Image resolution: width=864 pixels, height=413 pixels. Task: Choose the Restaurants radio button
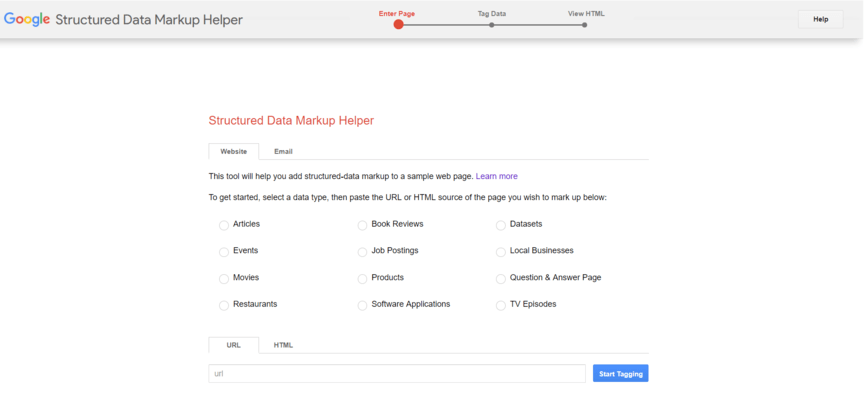224,305
